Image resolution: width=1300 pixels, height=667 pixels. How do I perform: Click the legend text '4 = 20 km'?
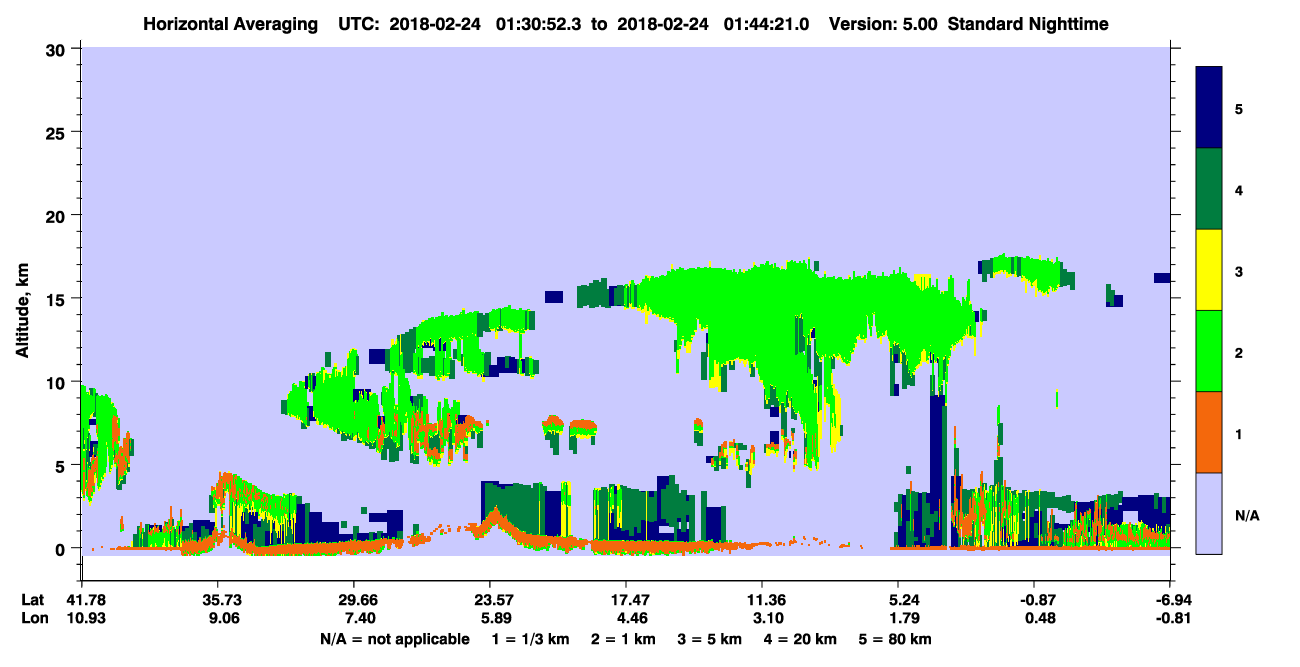coord(800,639)
